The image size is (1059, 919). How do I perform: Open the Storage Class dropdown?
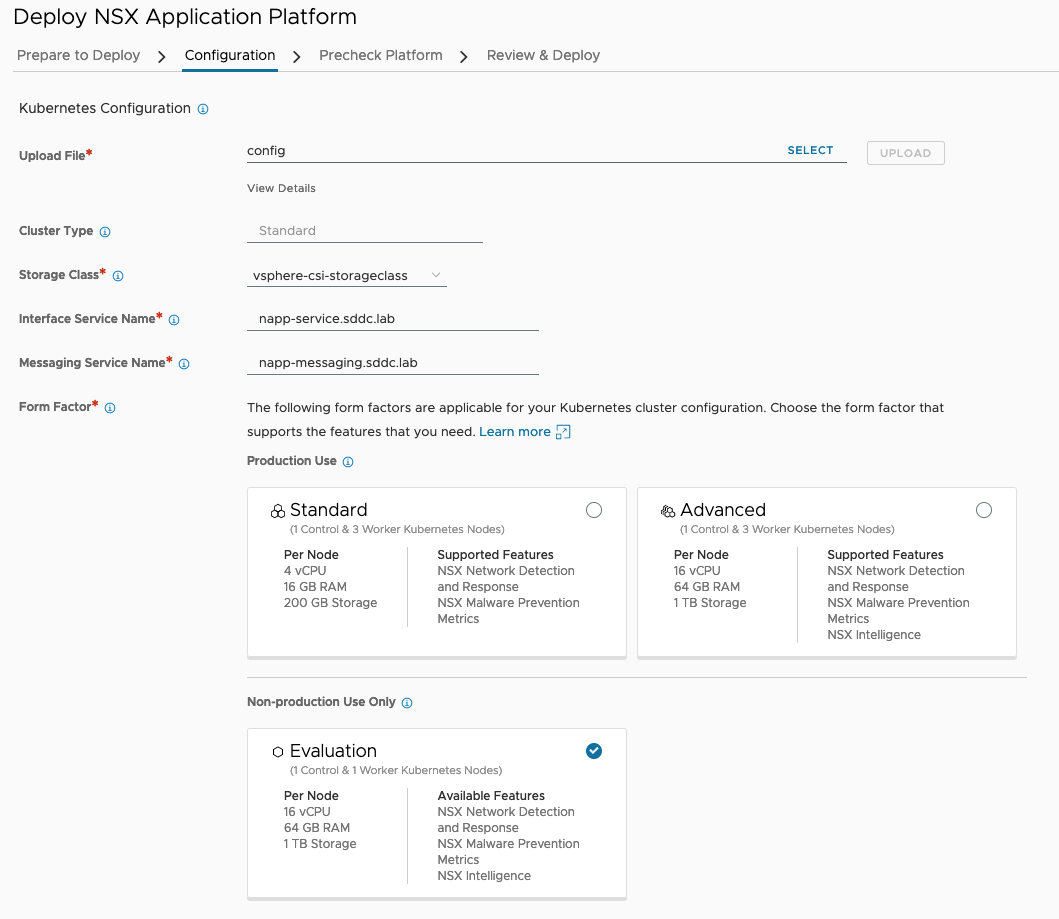click(x=346, y=275)
